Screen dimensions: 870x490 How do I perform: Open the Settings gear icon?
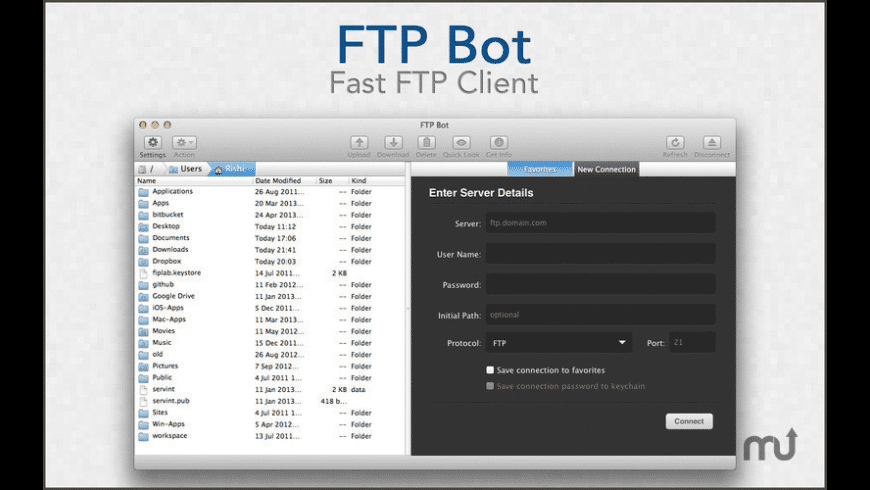click(153, 143)
